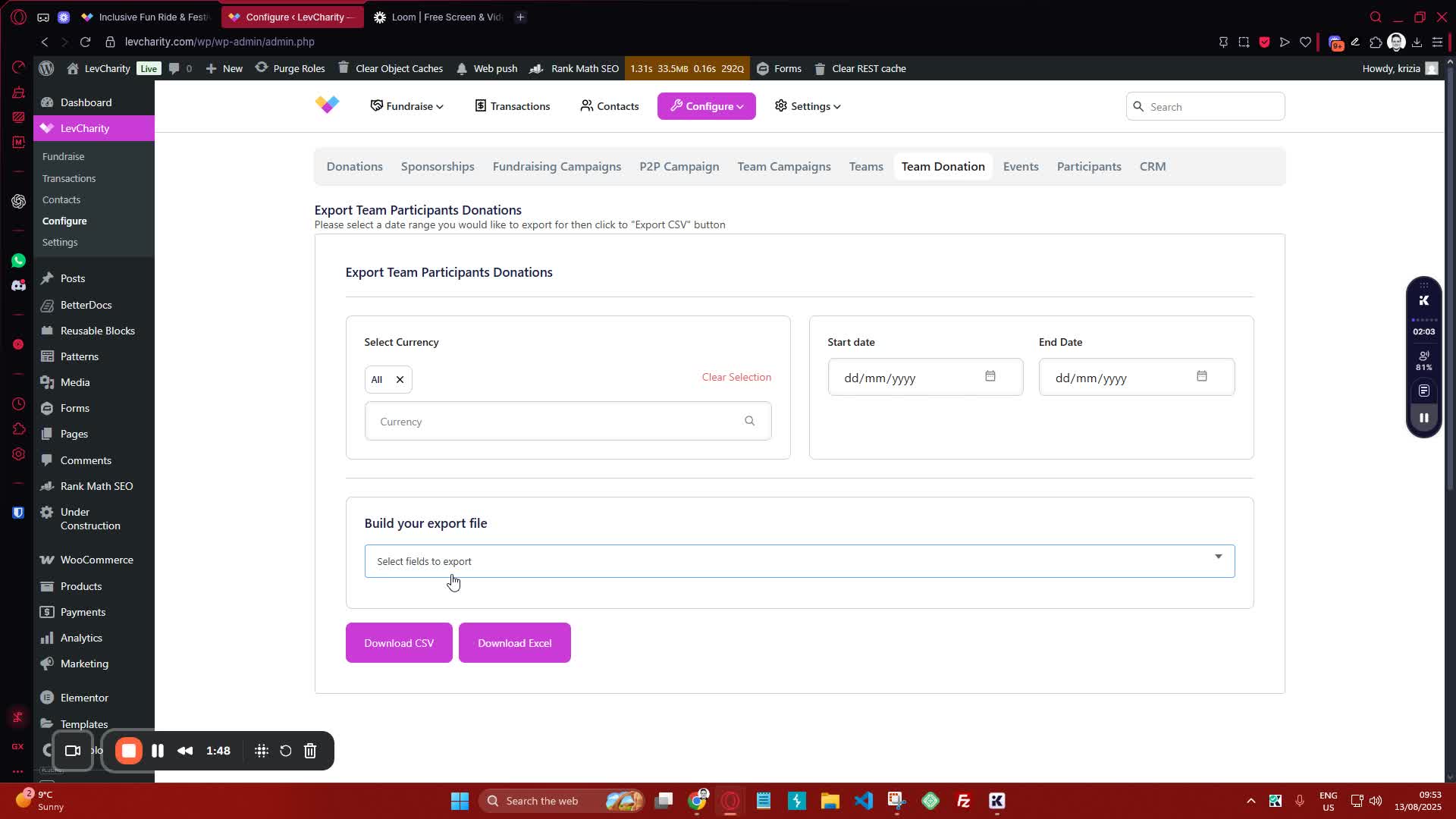The height and width of the screenshot is (819, 1456).
Task: Open VS Code from Windows taskbar
Action: 863,801
